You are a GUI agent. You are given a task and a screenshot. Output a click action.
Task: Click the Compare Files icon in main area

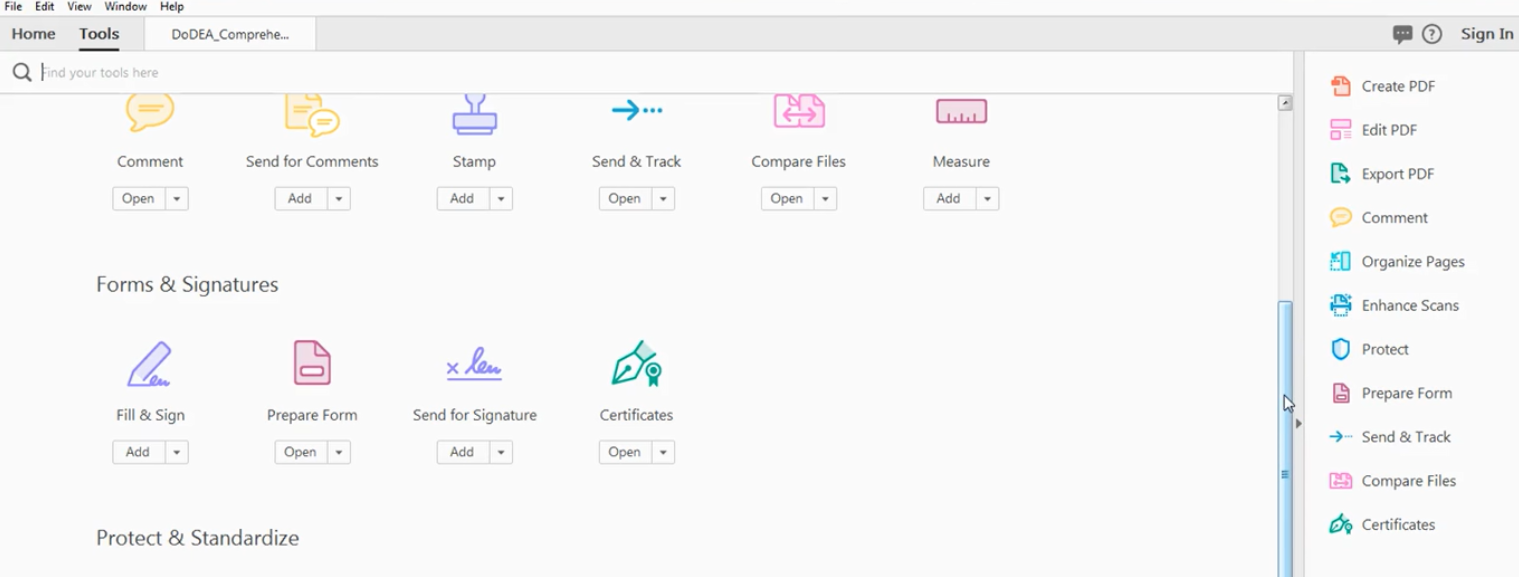(x=798, y=111)
